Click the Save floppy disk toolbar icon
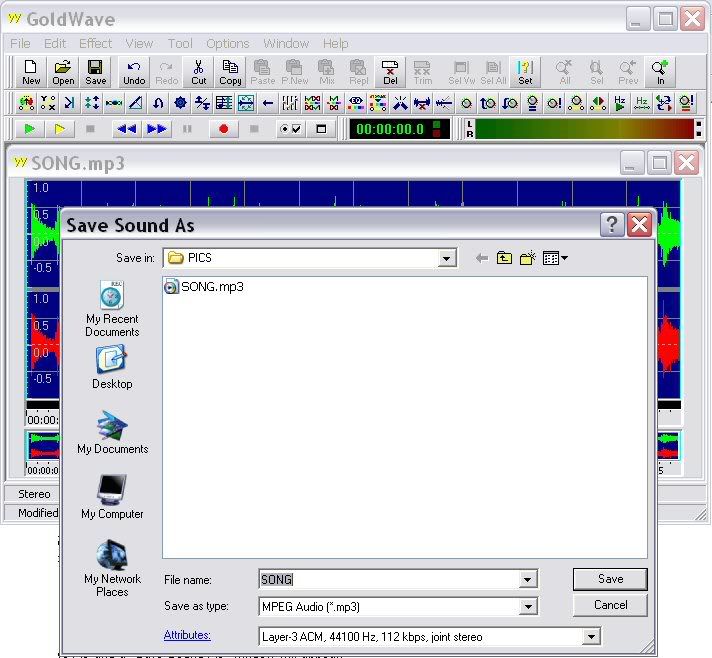This screenshot has height=658, width=712. click(95, 72)
